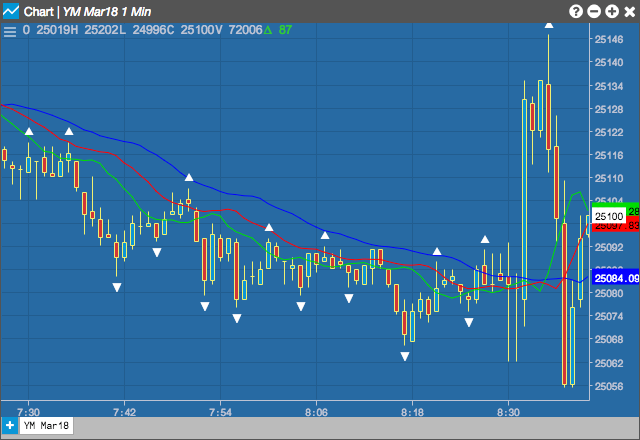Click the white 25100 last price label
Screen dimensions: 640x440
click(609, 216)
